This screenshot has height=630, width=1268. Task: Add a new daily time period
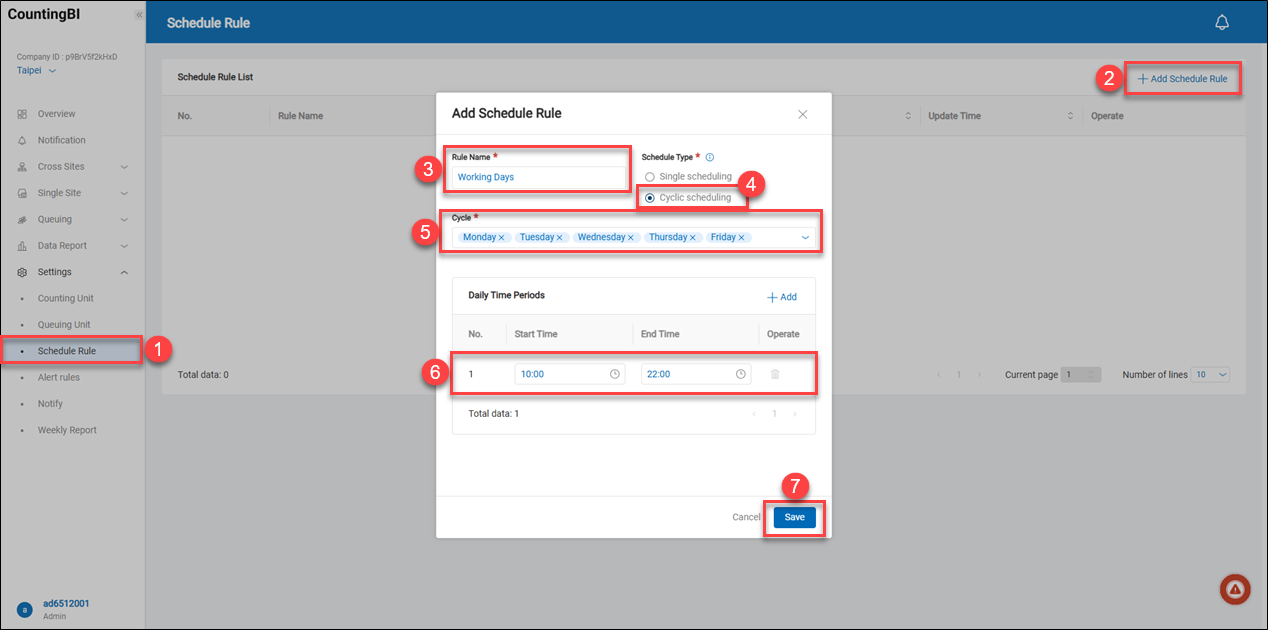pyautogui.click(x=782, y=297)
